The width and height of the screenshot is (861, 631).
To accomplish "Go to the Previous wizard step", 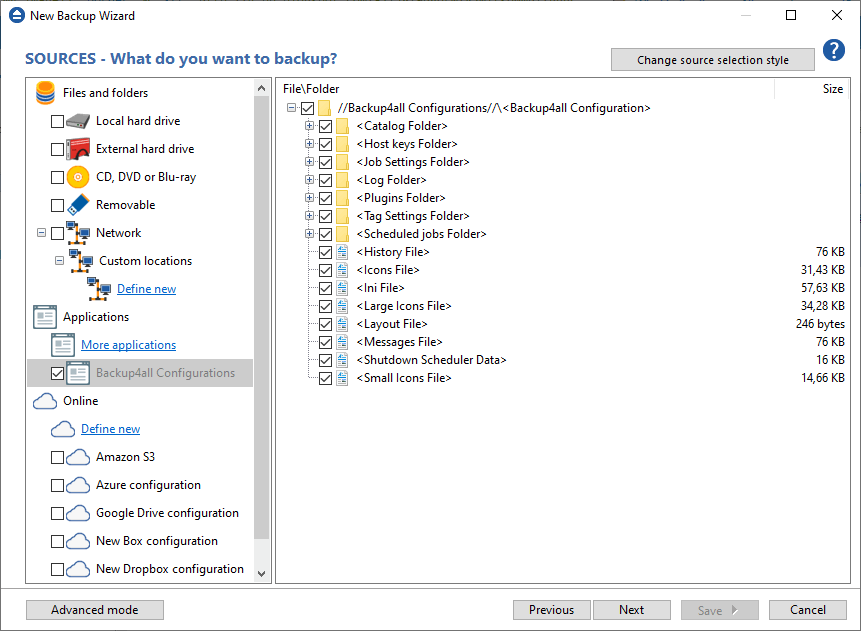I will pos(552,610).
